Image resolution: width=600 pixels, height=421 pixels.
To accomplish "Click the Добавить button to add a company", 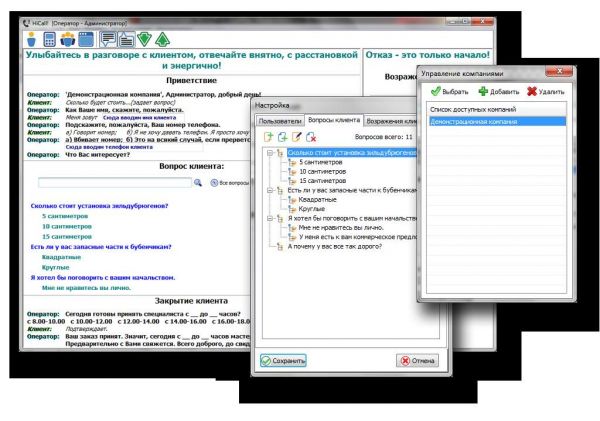I will (499, 91).
